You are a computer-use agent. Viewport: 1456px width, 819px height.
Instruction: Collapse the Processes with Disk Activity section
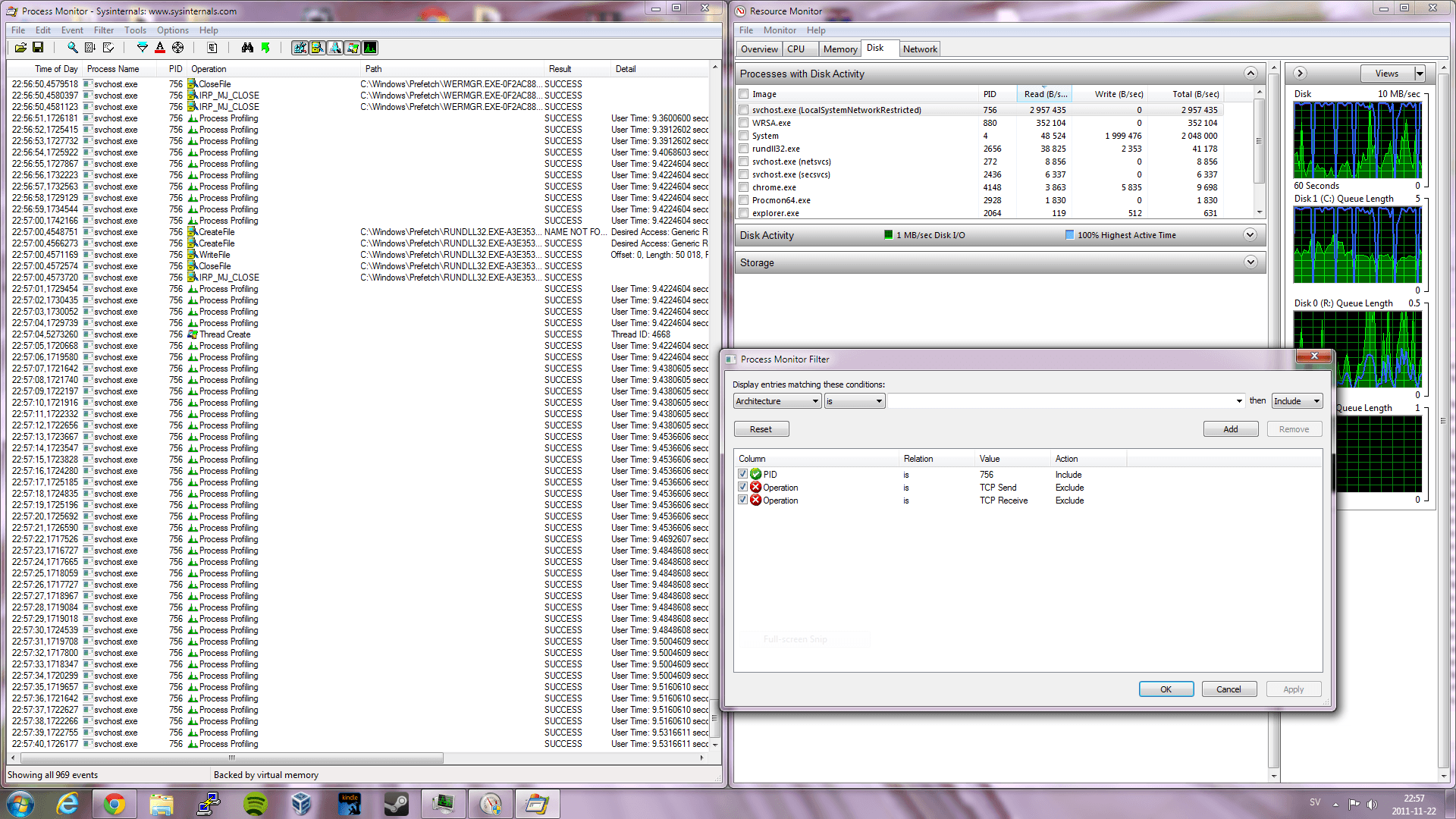click(x=1250, y=74)
